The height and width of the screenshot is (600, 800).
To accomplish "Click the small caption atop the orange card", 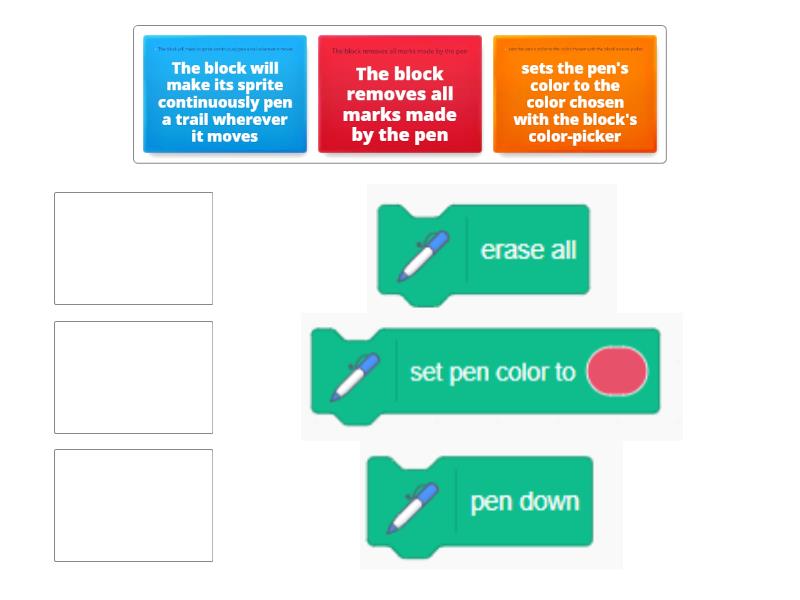I will coord(575,49).
